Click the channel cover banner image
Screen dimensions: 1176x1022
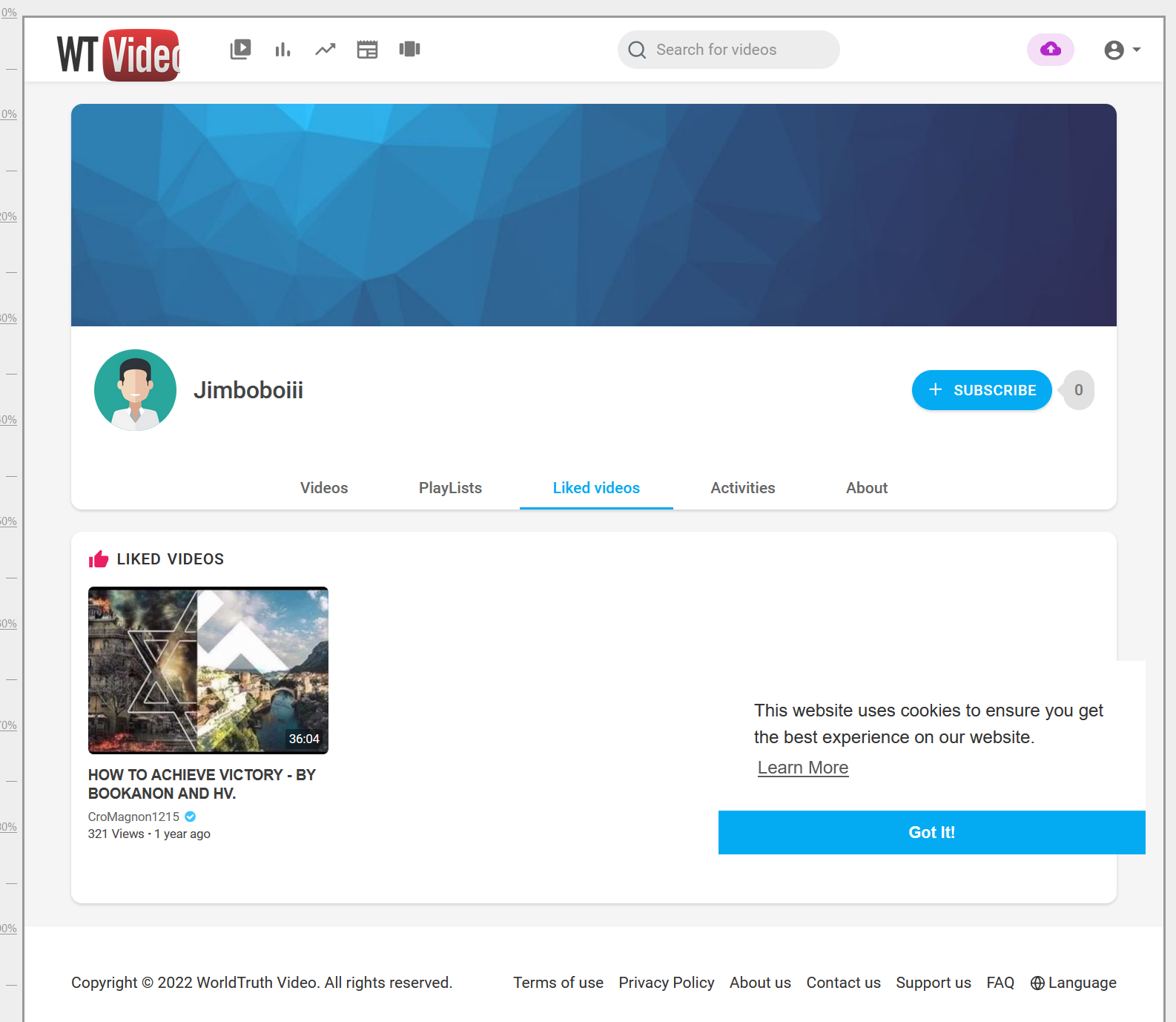tap(594, 215)
